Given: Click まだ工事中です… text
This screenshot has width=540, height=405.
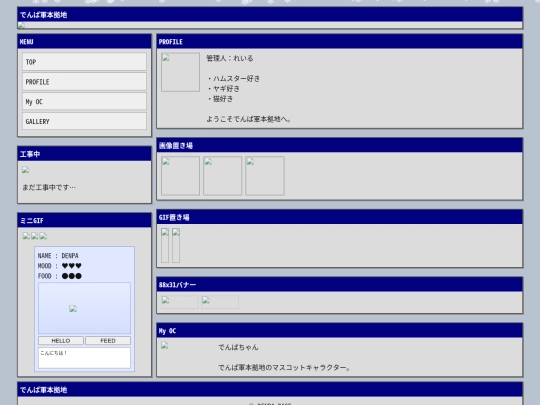Looking at the screenshot, I should (x=49, y=187).
